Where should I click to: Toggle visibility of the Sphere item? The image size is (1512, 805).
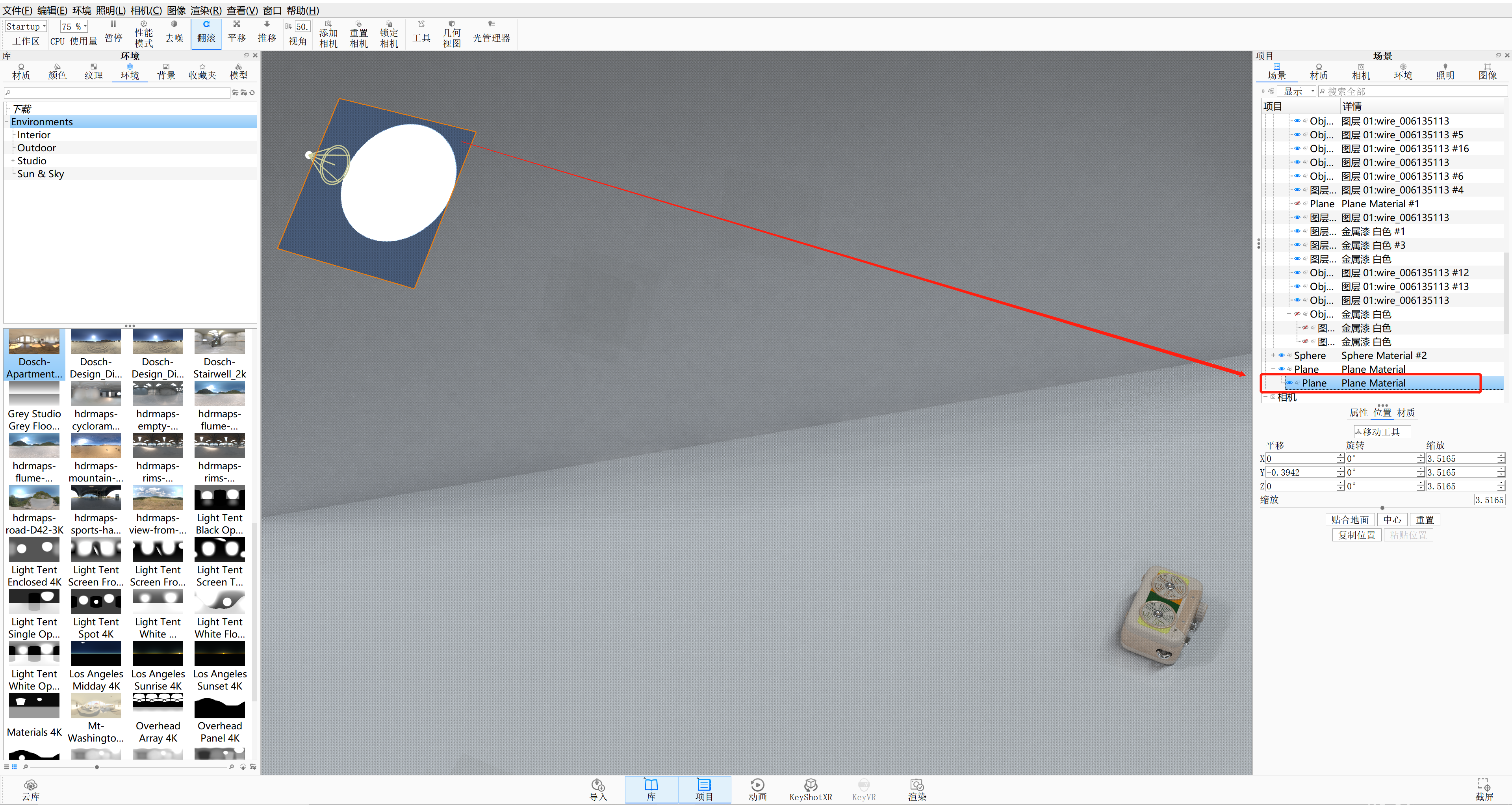click(x=1281, y=355)
